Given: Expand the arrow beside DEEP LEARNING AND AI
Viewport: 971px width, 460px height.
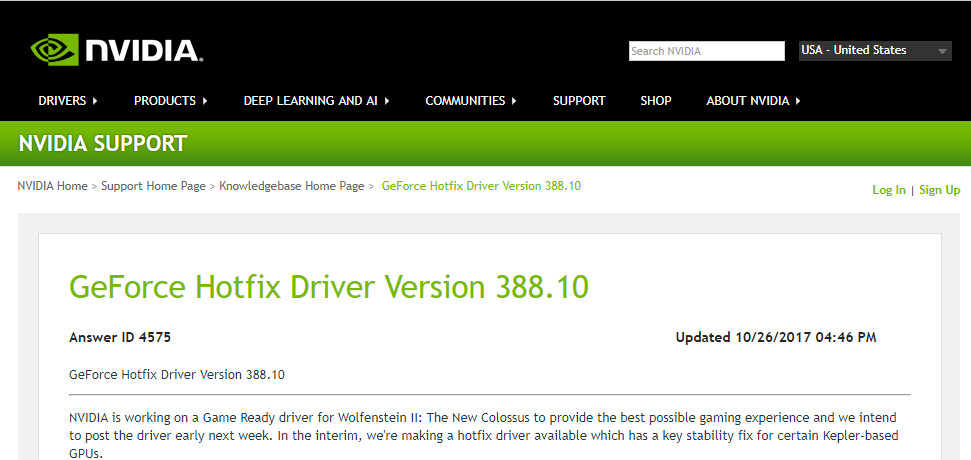Looking at the screenshot, I should tap(387, 101).
